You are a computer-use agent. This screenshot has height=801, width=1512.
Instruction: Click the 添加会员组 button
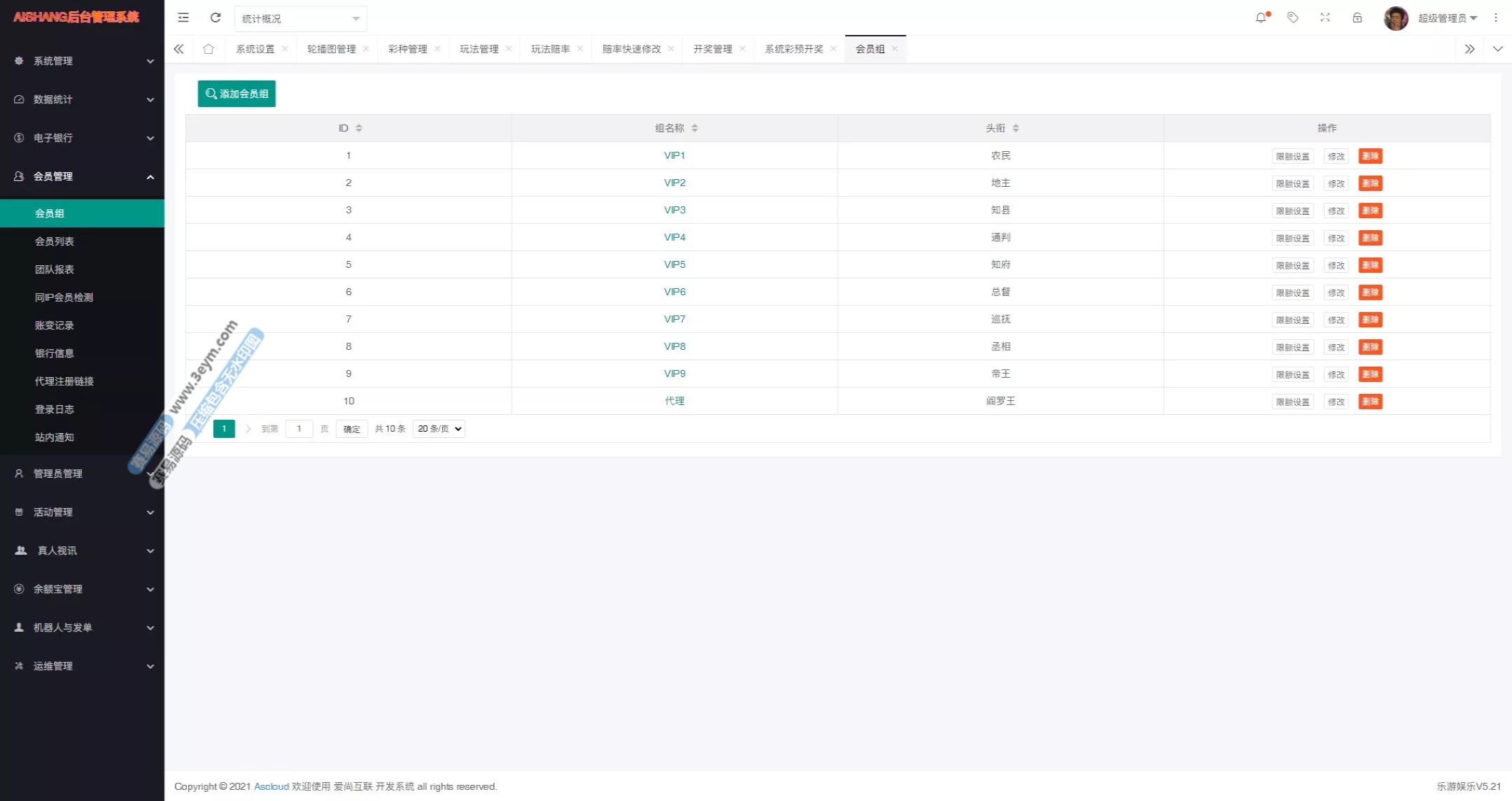236,94
